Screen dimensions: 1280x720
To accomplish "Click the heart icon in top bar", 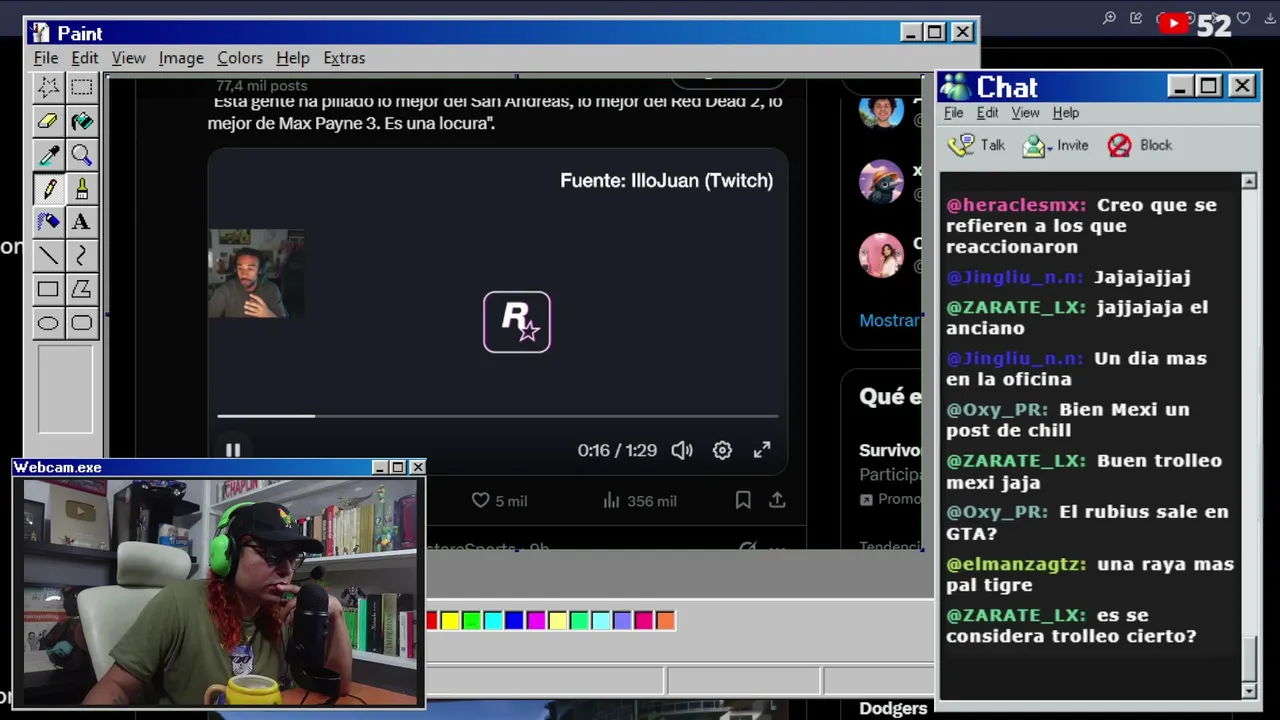I will click(x=1243, y=18).
